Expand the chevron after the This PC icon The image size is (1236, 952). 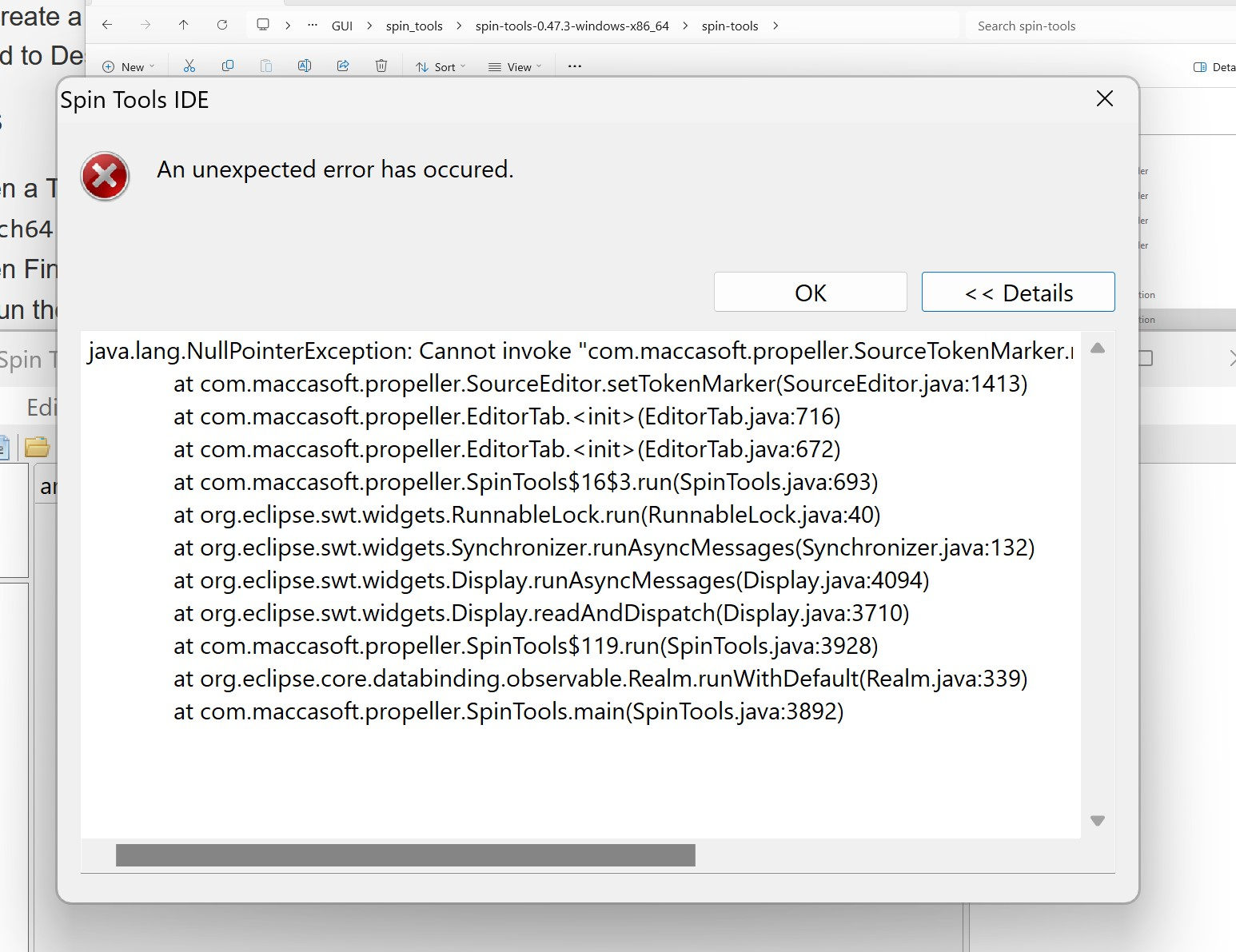[x=288, y=26]
